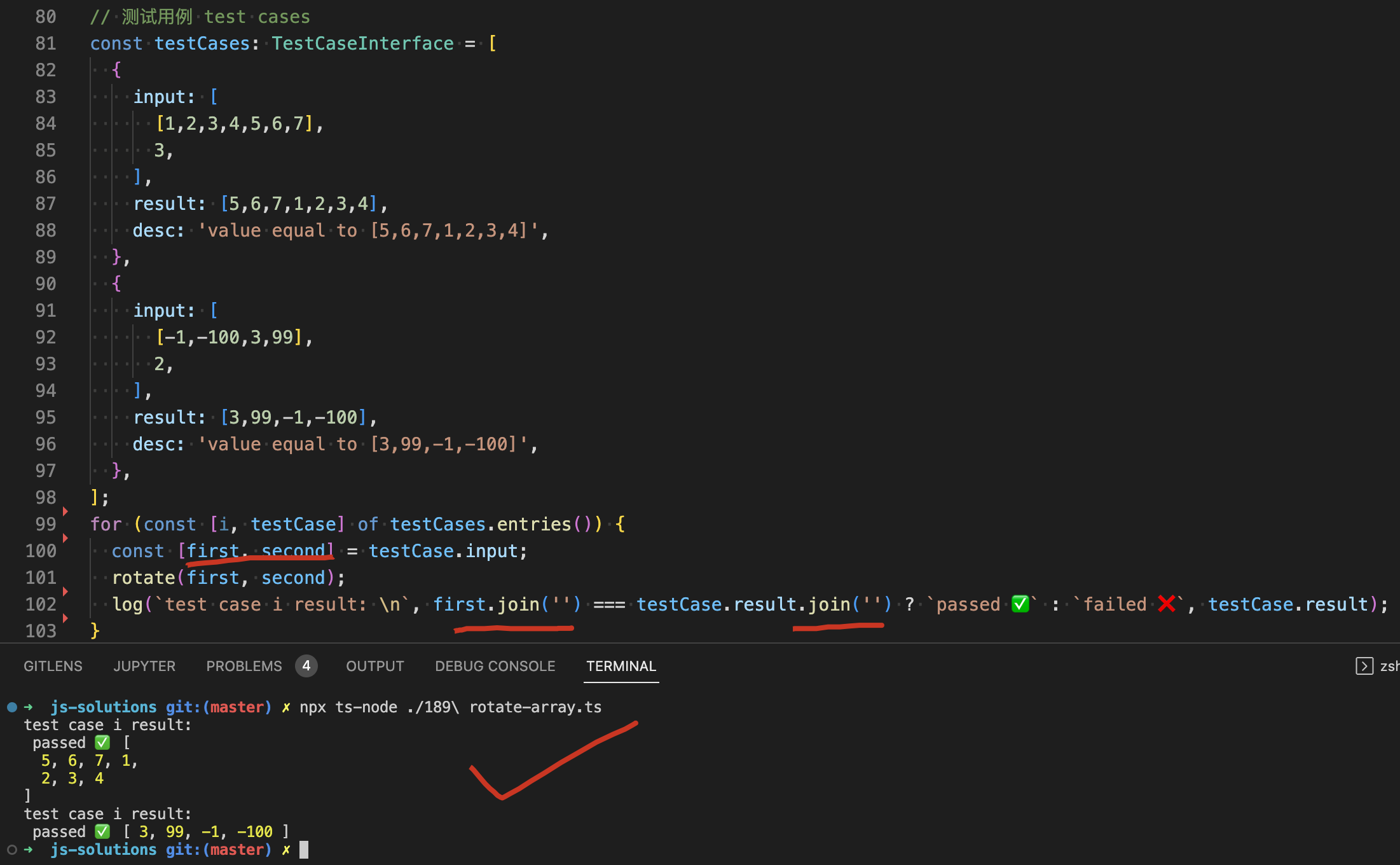The height and width of the screenshot is (865, 1400).
Task: Click red gutter marker just above line 103
Action: 65,618
